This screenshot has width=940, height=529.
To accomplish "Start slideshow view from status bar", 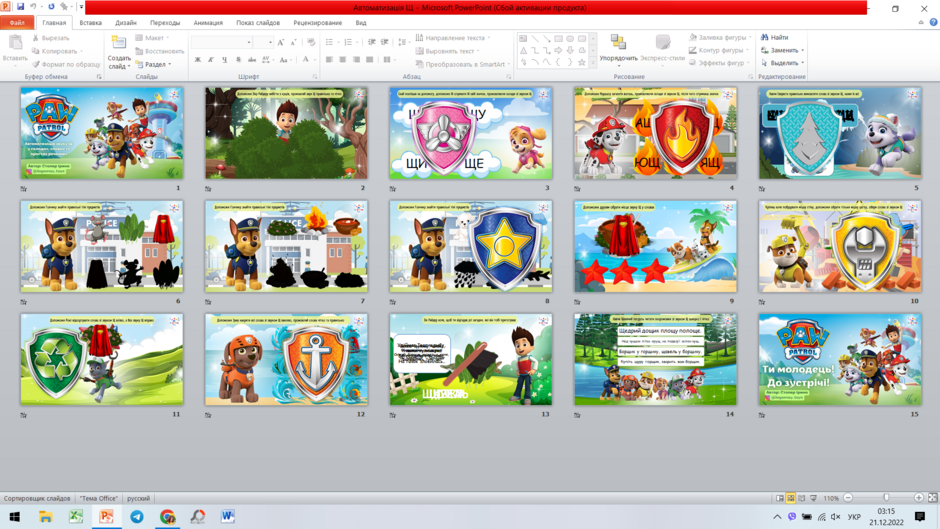I will (x=814, y=498).
